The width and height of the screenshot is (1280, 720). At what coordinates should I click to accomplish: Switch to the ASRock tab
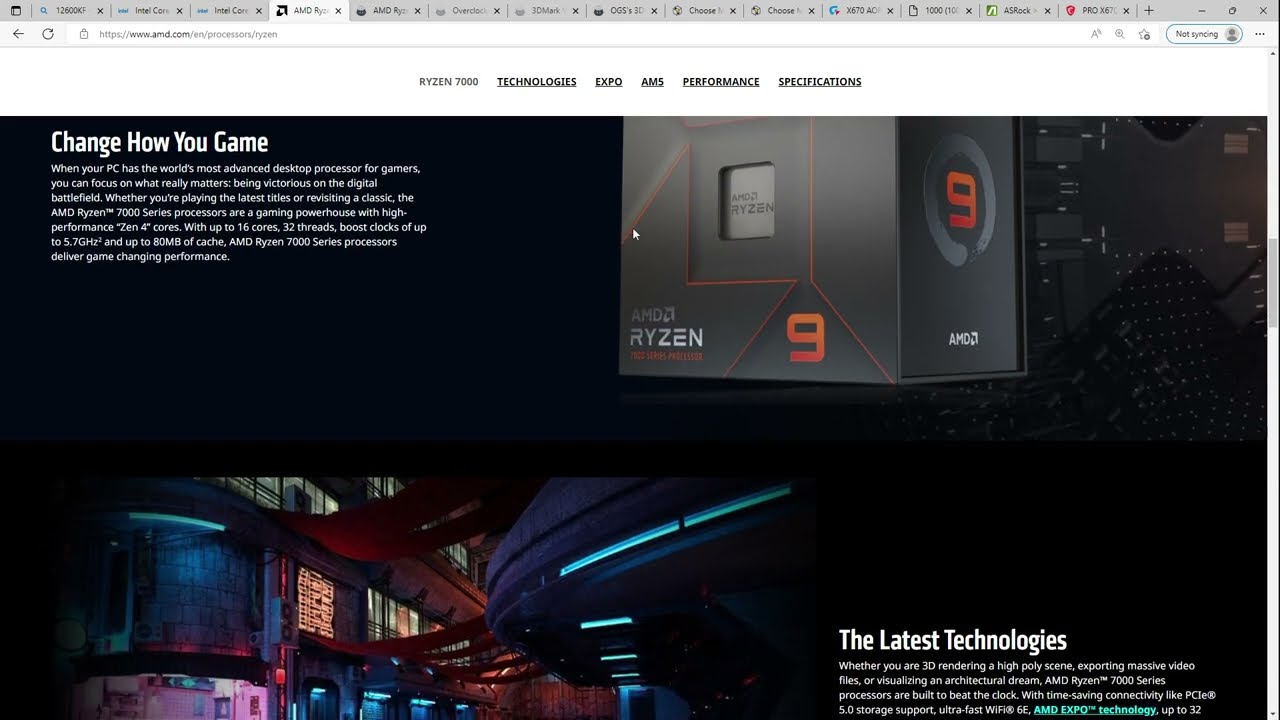point(1017,11)
